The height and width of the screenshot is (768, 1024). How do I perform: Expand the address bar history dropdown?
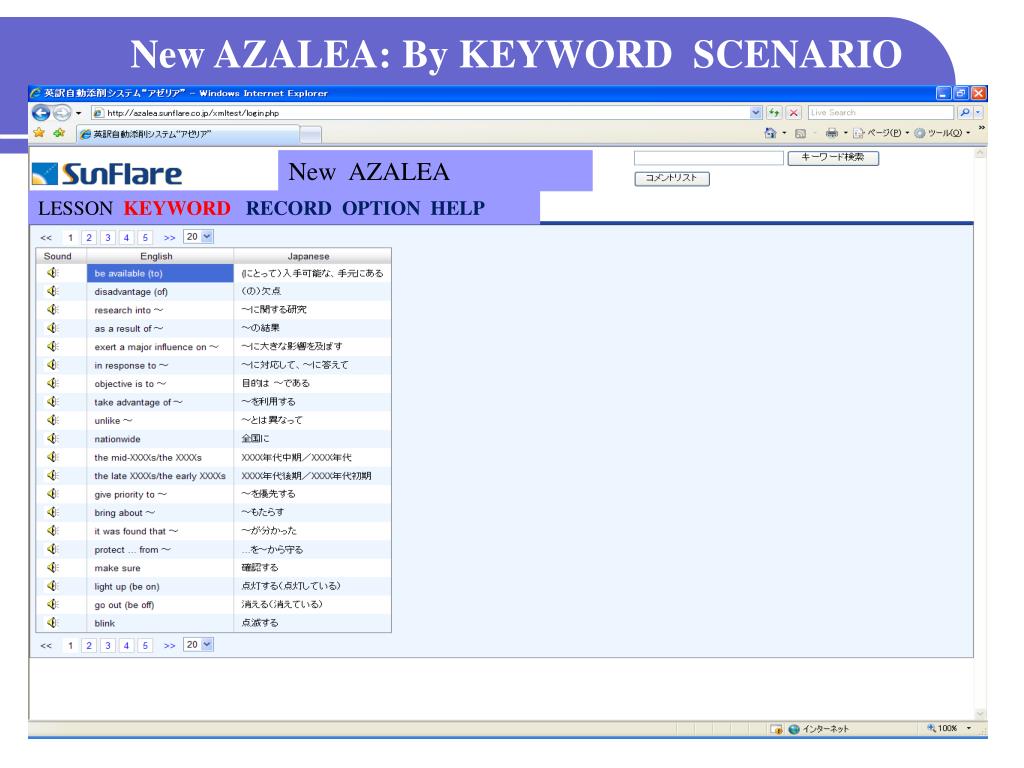(756, 112)
